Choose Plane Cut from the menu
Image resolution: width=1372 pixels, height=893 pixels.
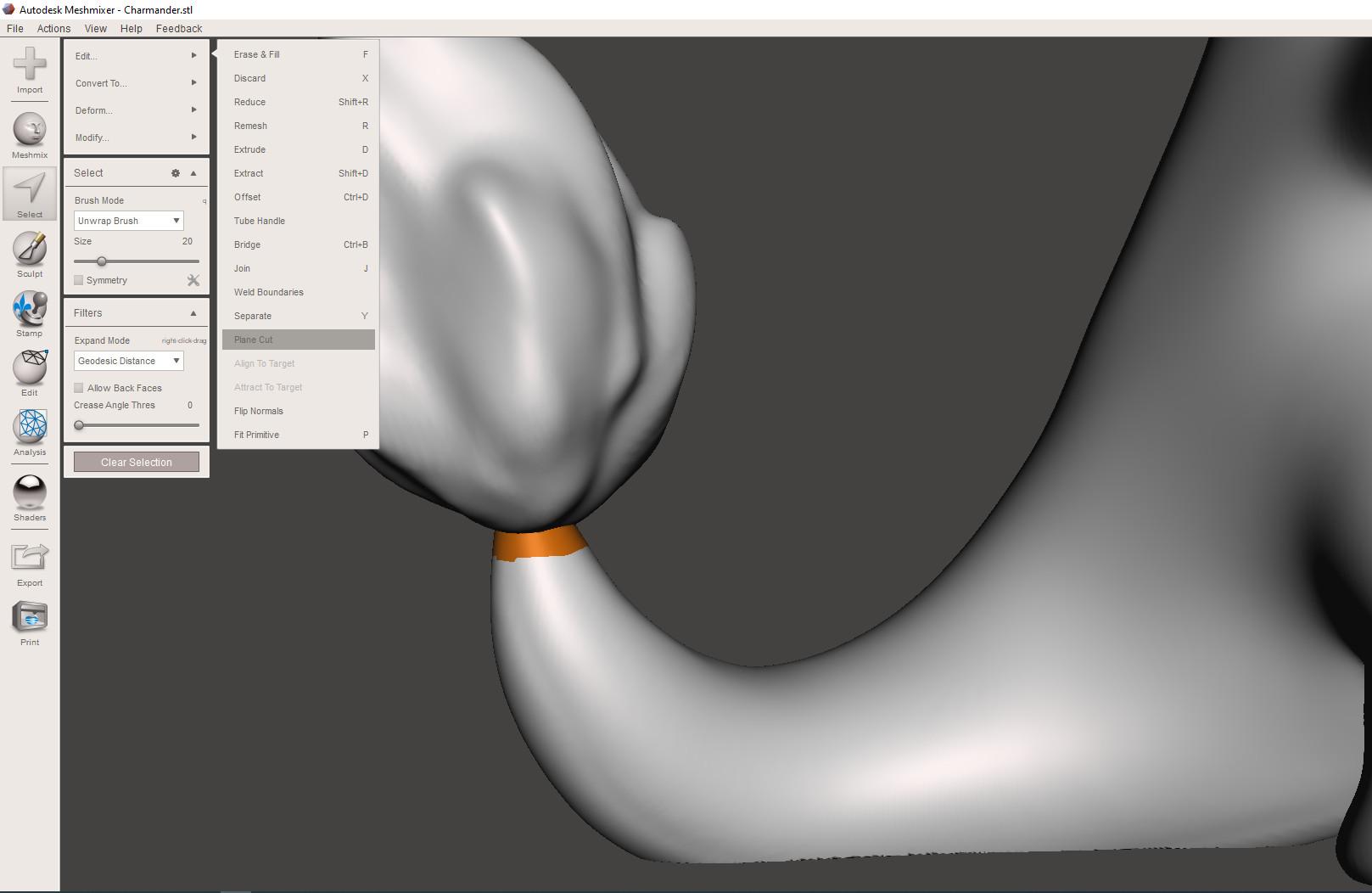pyautogui.click(x=299, y=340)
